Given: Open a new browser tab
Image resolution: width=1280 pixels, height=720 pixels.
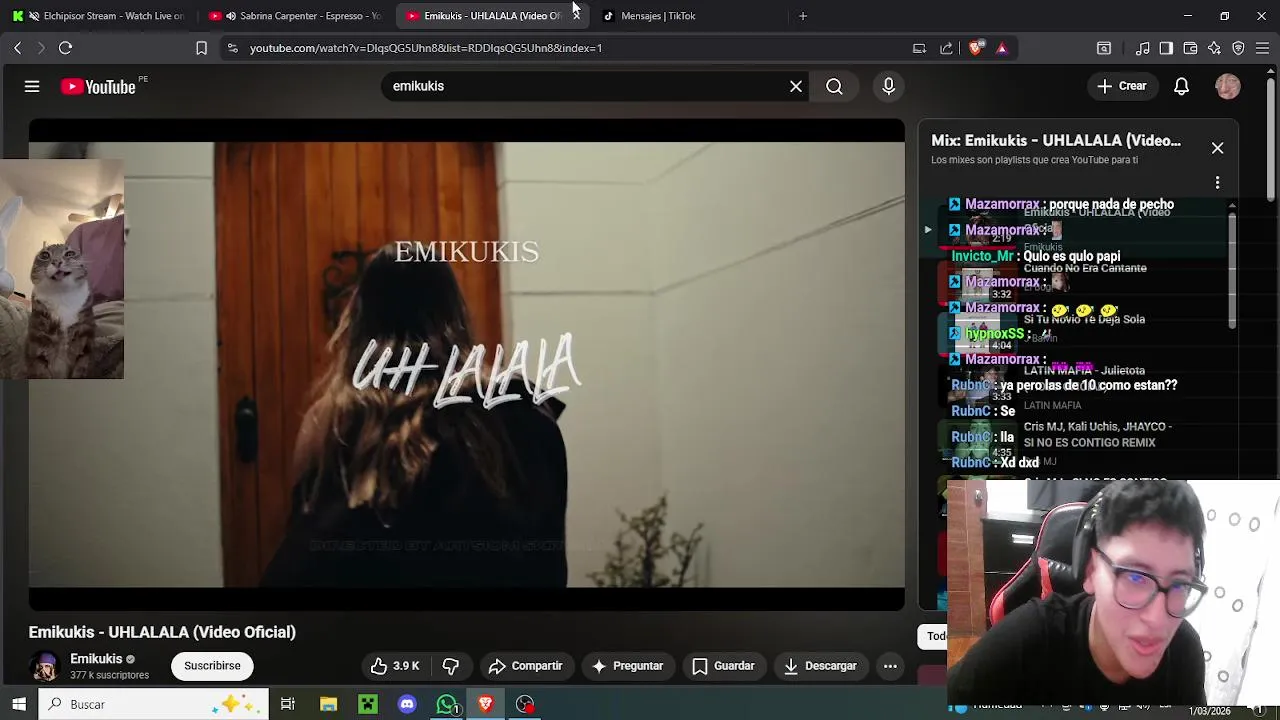Looking at the screenshot, I should [802, 16].
